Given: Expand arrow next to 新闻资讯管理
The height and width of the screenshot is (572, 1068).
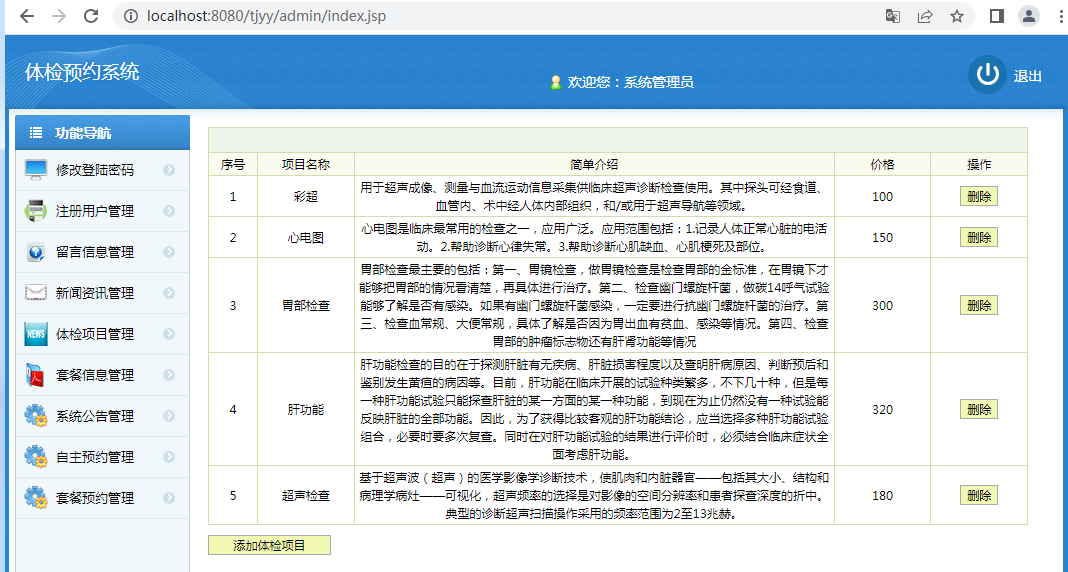Looking at the screenshot, I should click(x=169, y=293).
